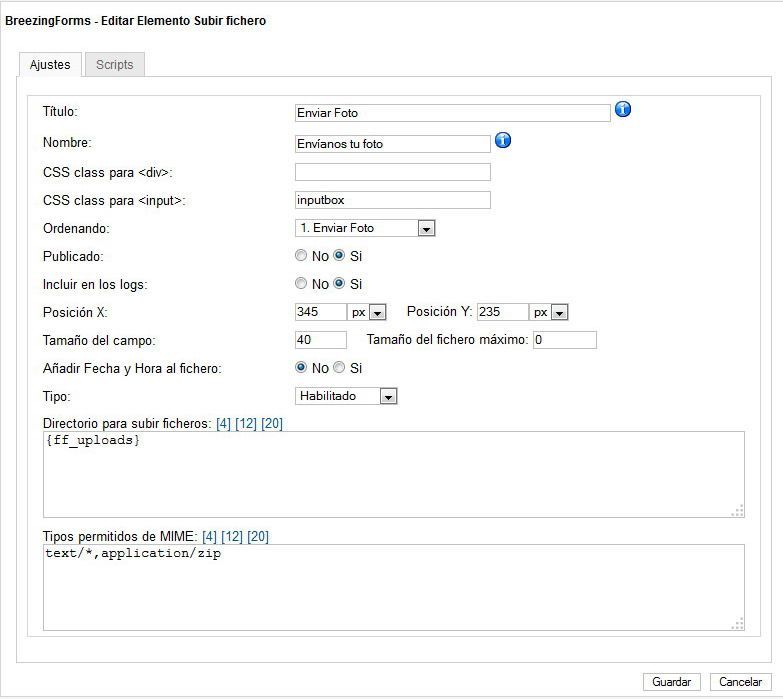Click the info icon beside Título field
The width and height of the screenshot is (783, 699).
point(623,109)
